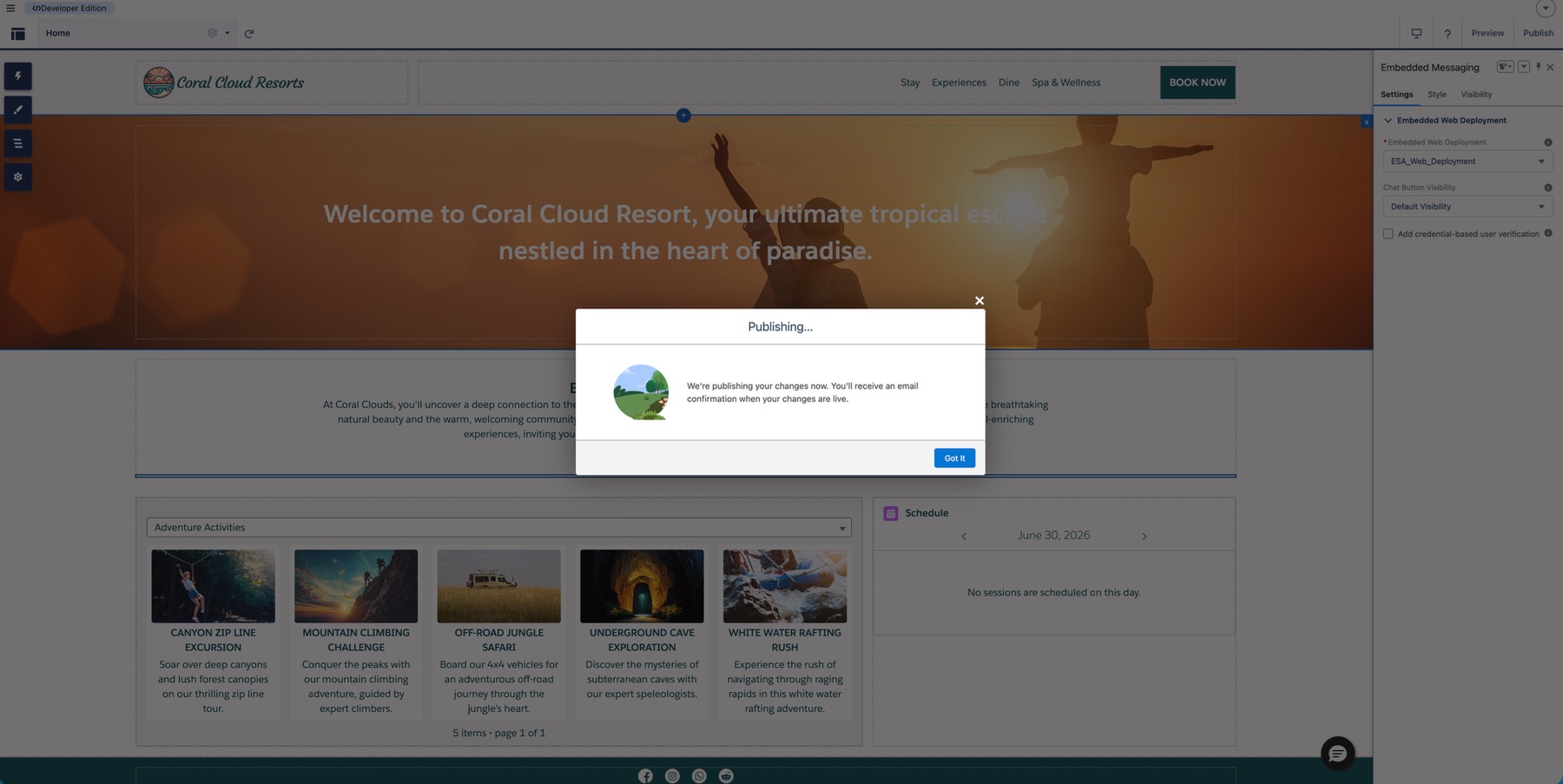This screenshot has width=1563, height=784.
Task: Expand the Home page dropdown arrow
Action: (228, 33)
